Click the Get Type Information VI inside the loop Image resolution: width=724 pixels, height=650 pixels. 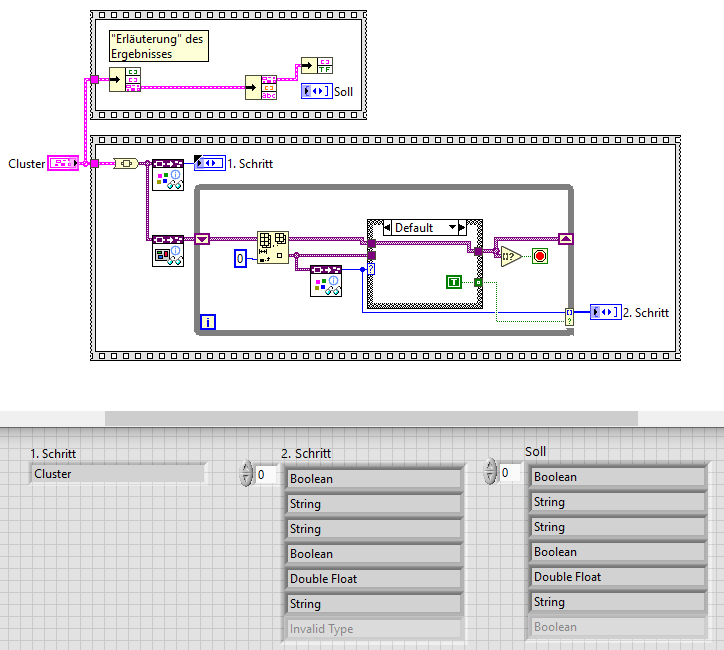pyautogui.click(x=326, y=281)
